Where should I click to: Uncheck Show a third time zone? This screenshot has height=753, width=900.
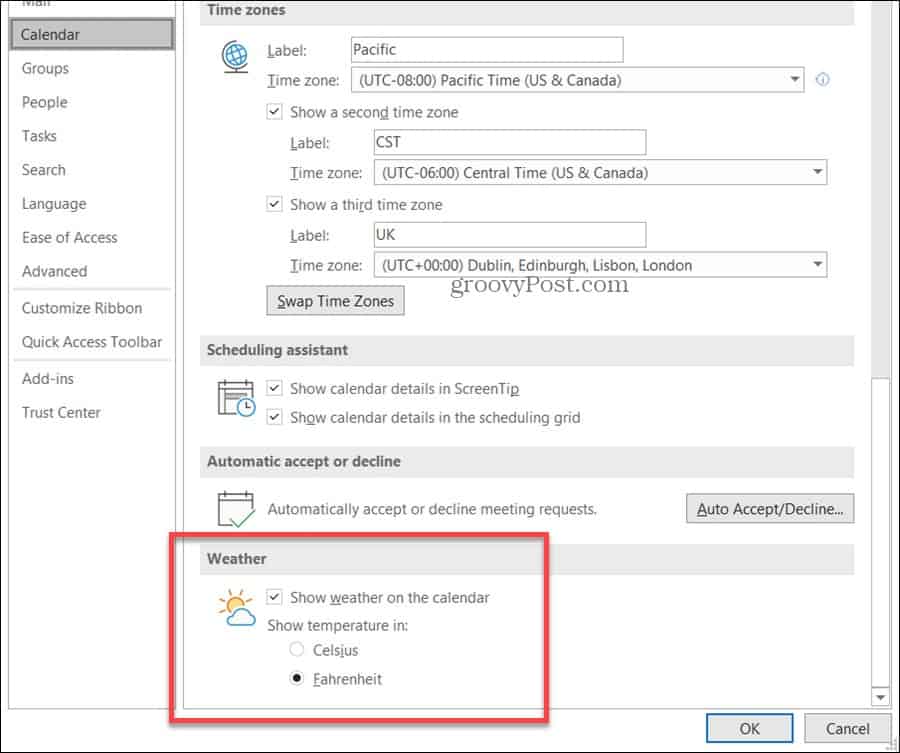[274, 204]
